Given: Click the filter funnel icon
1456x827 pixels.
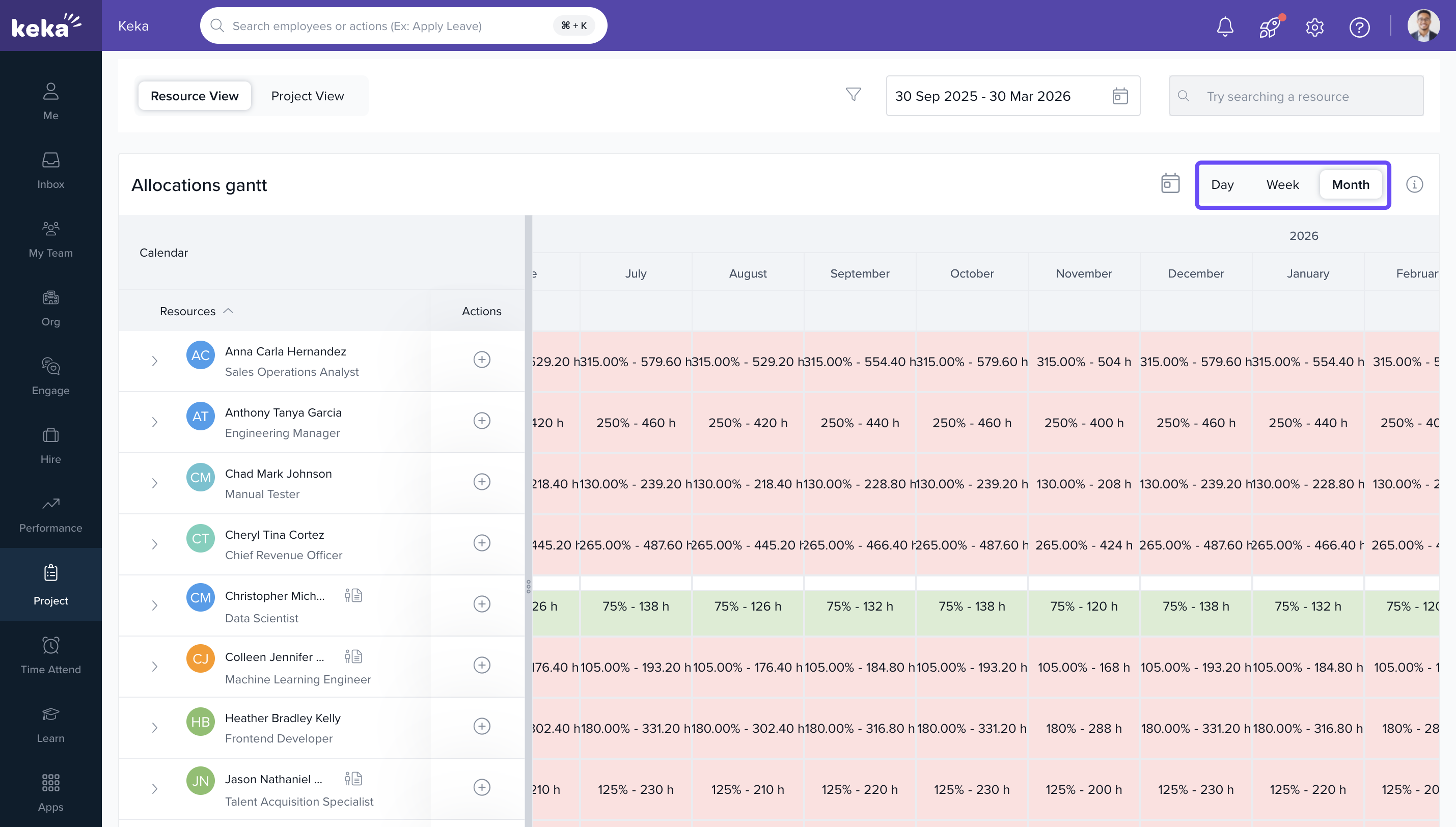Looking at the screenshot, I should point(853,95).
